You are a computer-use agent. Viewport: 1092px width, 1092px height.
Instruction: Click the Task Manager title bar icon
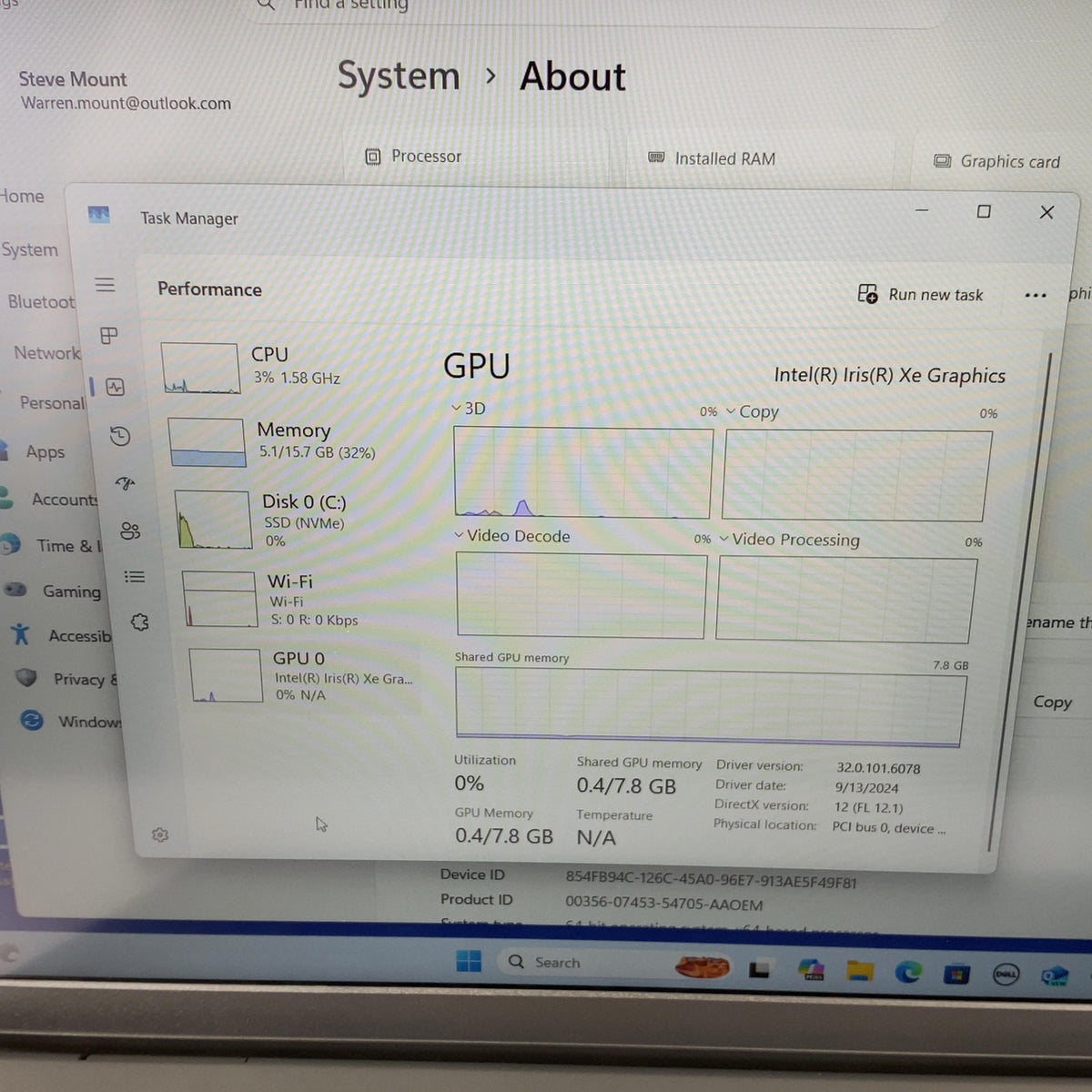tap(98, 215)
